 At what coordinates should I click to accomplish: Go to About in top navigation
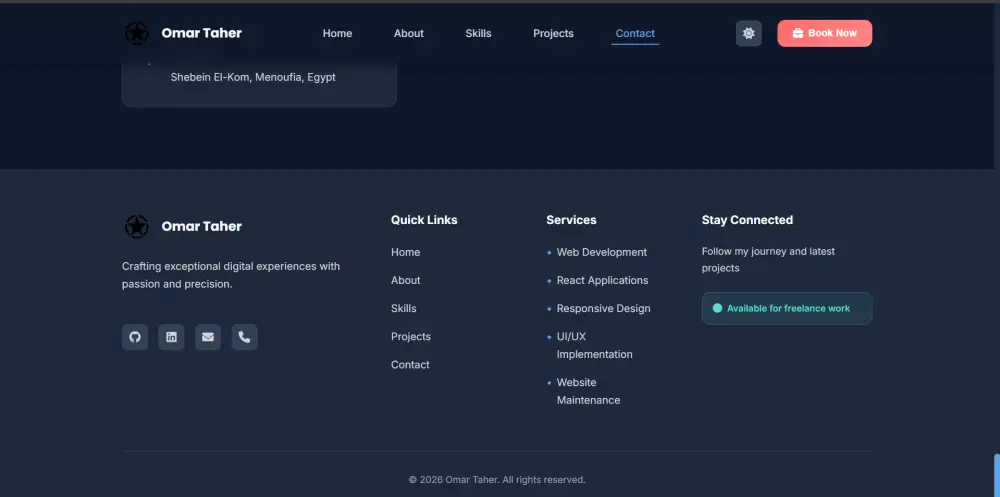408,33
